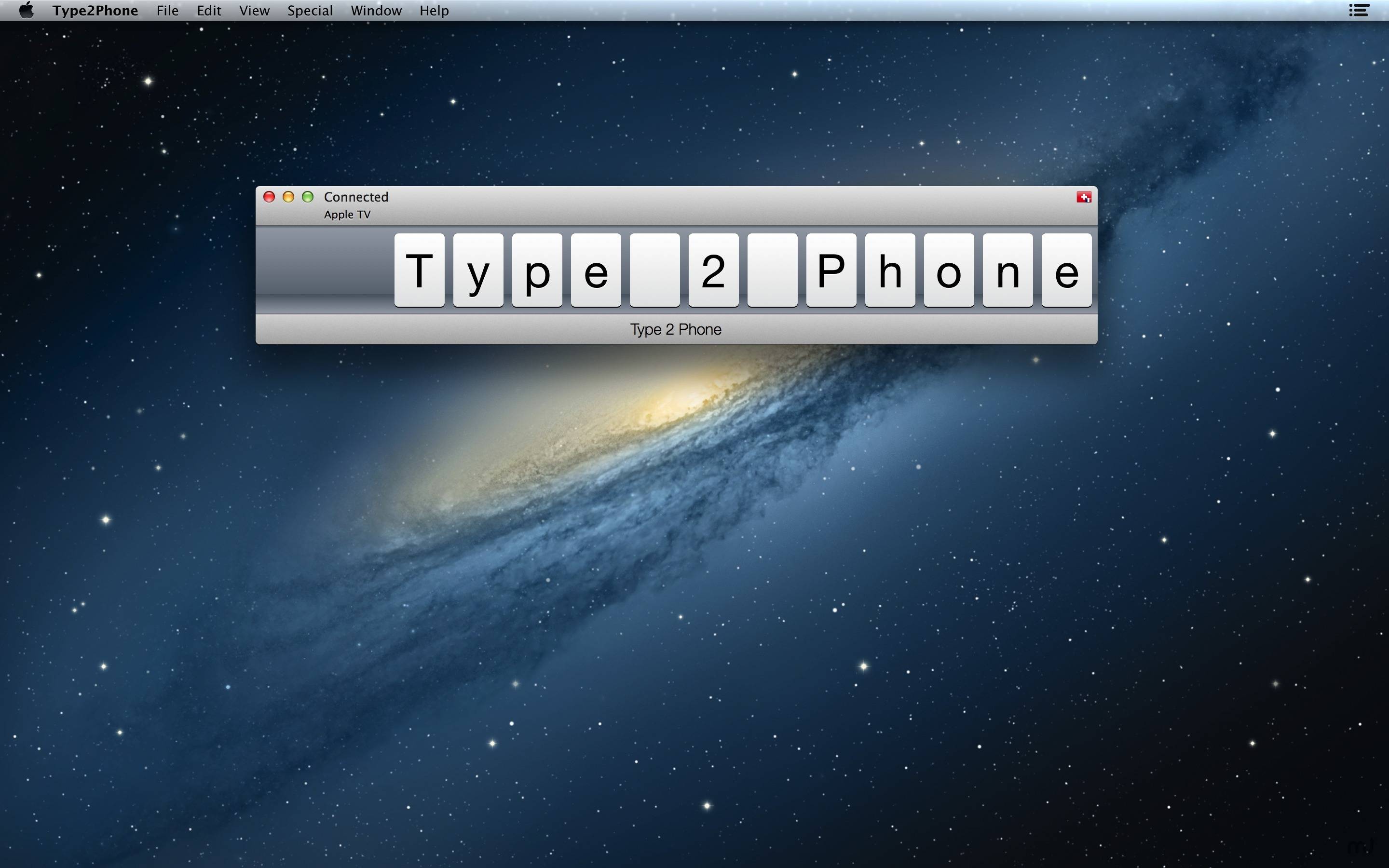Open the Special menu
This screenshot has width=1389, height=868.
click(310, 10)
